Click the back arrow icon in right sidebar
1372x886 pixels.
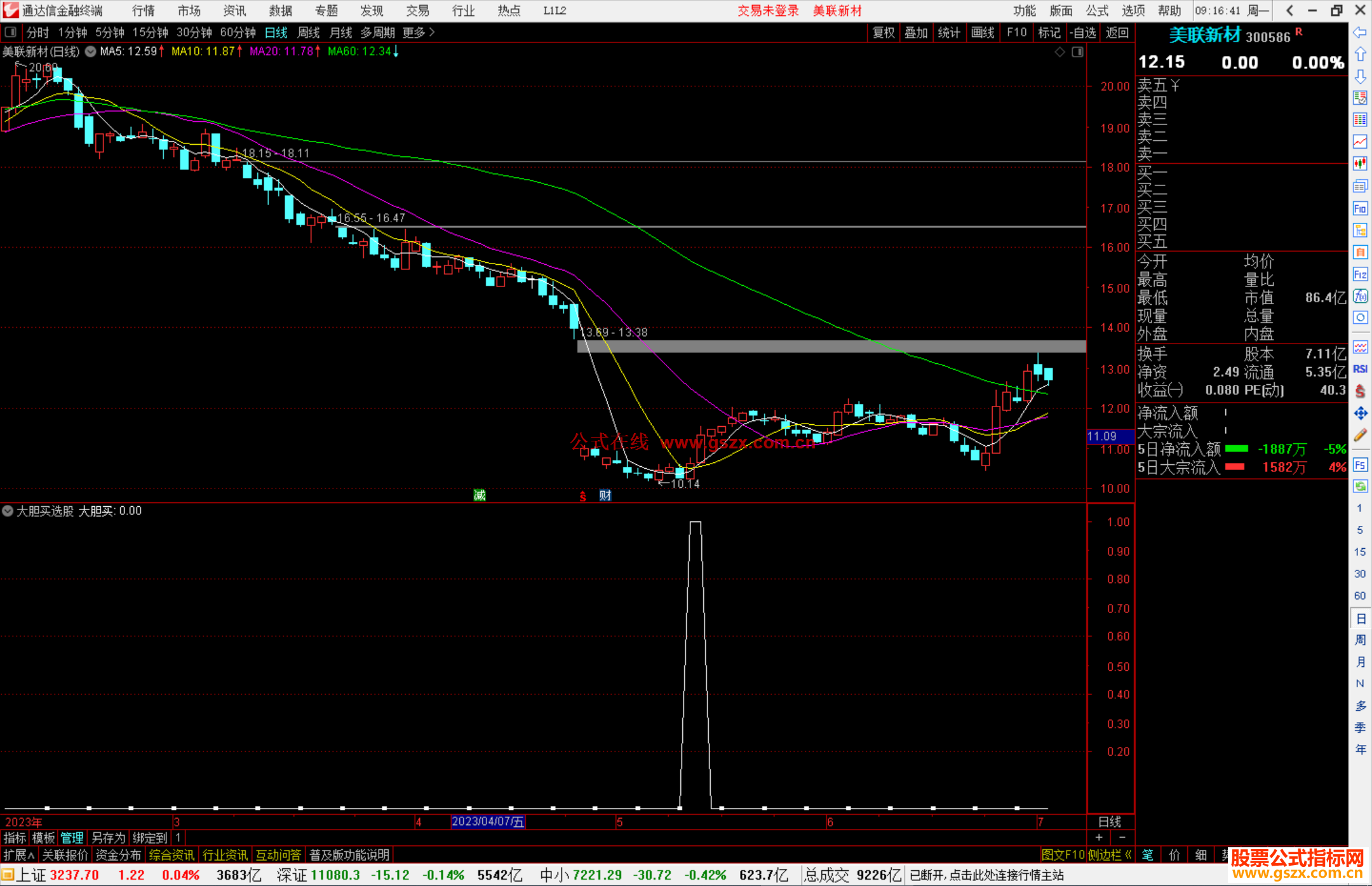(x=1360, y=32)
